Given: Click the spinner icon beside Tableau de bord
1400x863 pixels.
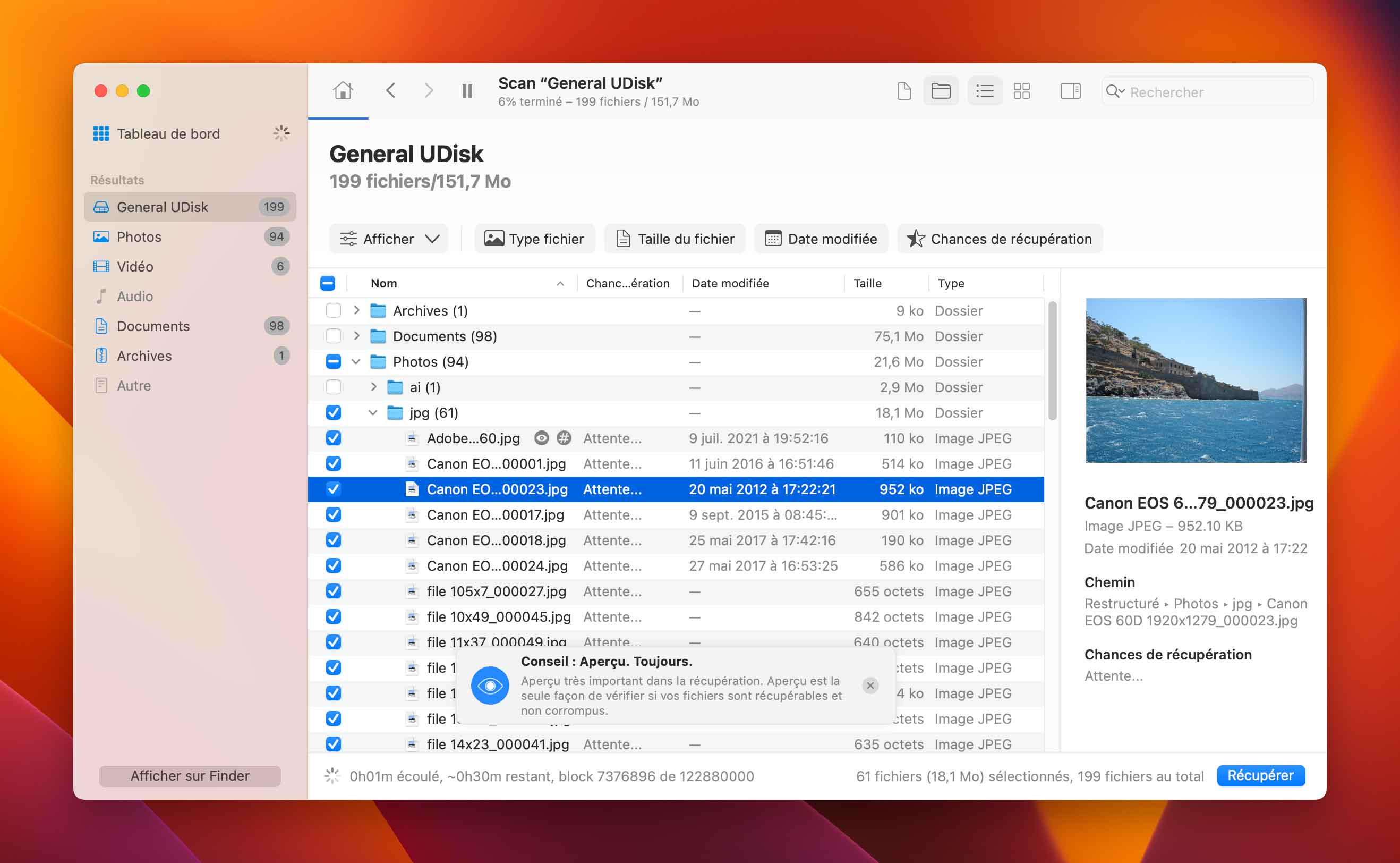Looking at the screenshot, I should (281, 133).
